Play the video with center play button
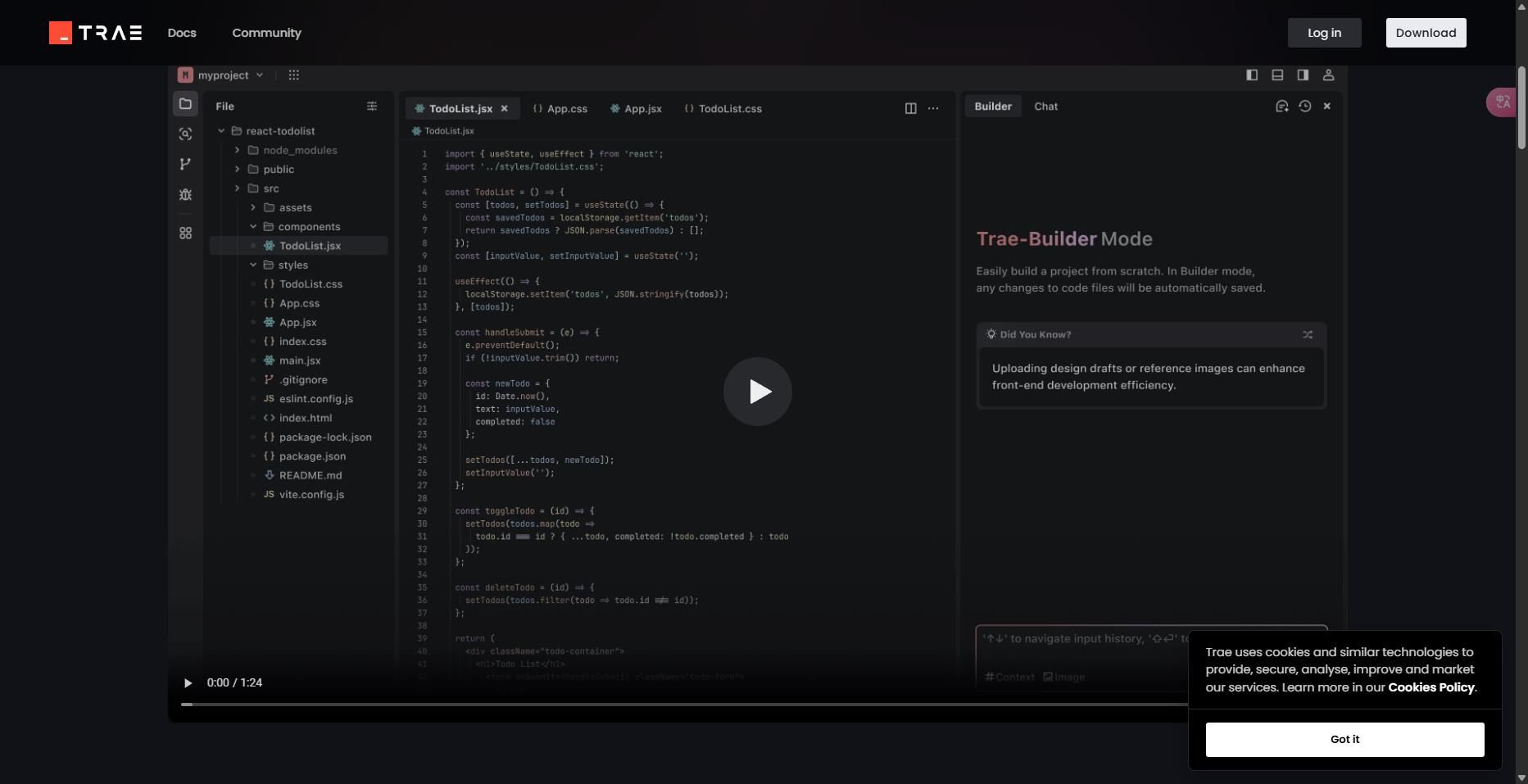Image resolution: width=1528 pixels, height=784 pixels. (x=758, y=392)
